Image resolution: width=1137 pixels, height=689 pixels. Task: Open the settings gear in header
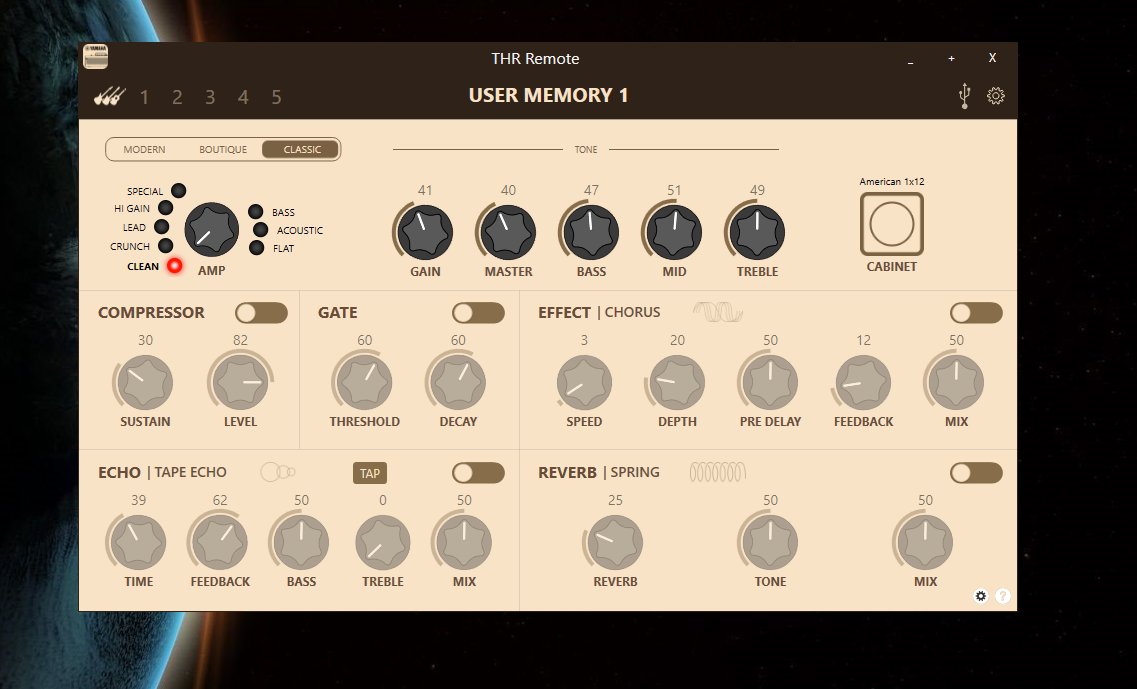point(996,97)
